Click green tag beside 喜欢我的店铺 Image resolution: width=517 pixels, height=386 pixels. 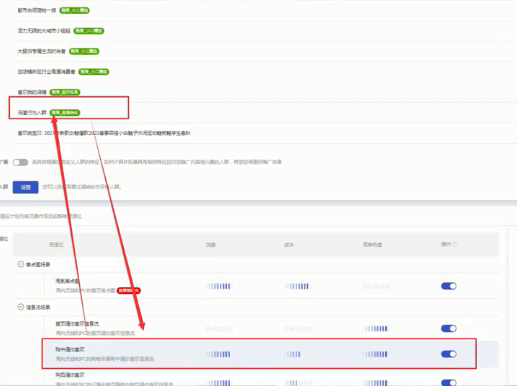point(65,92)
